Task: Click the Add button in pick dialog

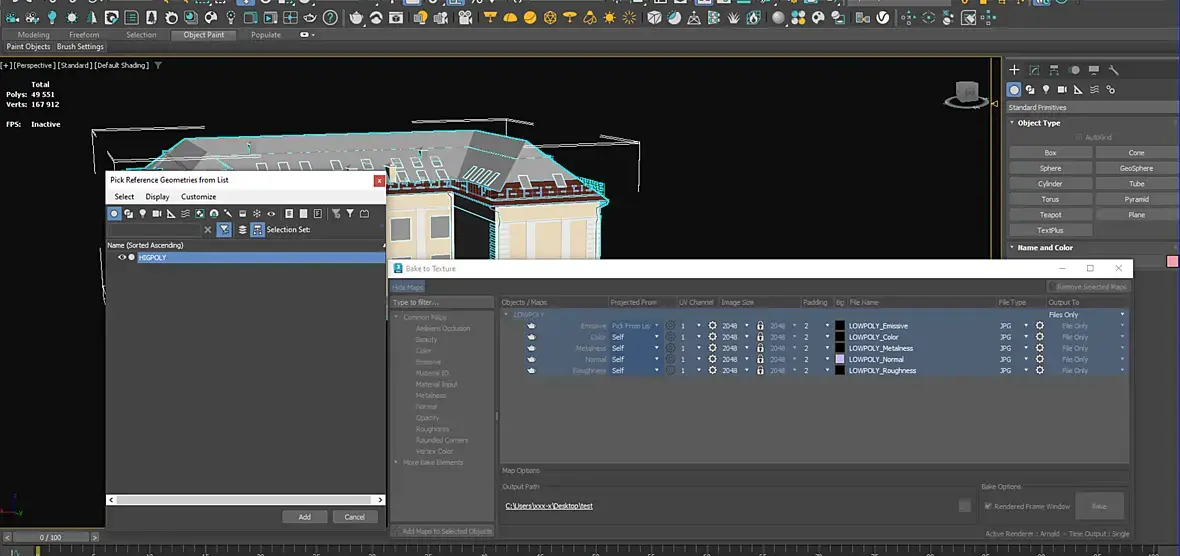Action: pos(304,517)
